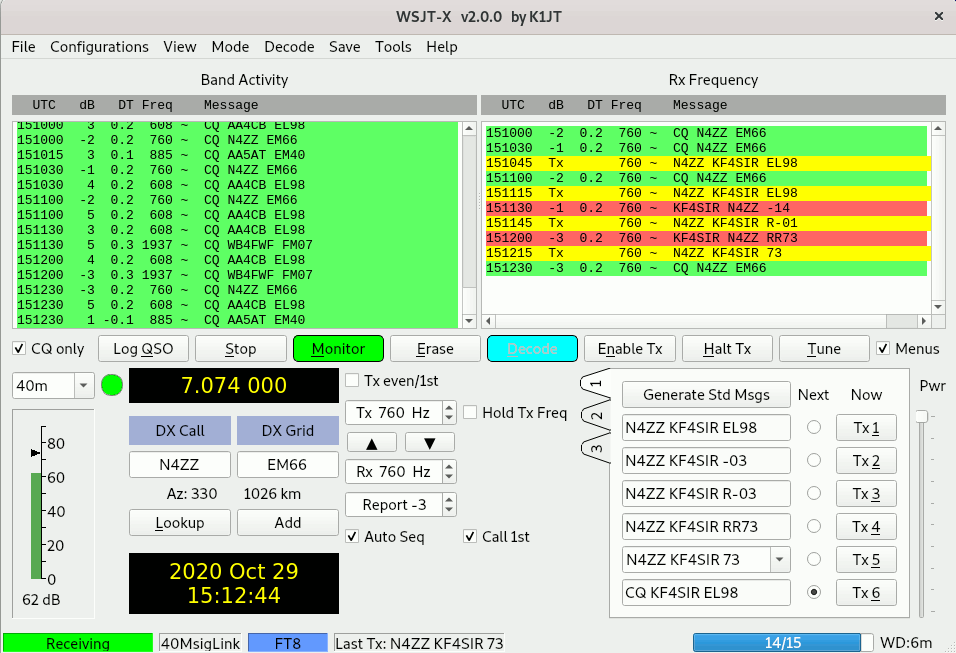Open the 40m band dropdown
This screenshot has width=956, height=653.
tap(84, 385)
